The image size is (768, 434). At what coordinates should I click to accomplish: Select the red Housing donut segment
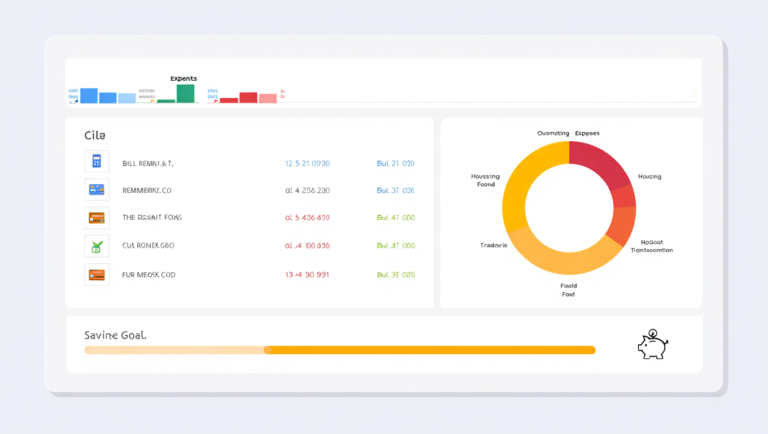(x=599, y=161)
